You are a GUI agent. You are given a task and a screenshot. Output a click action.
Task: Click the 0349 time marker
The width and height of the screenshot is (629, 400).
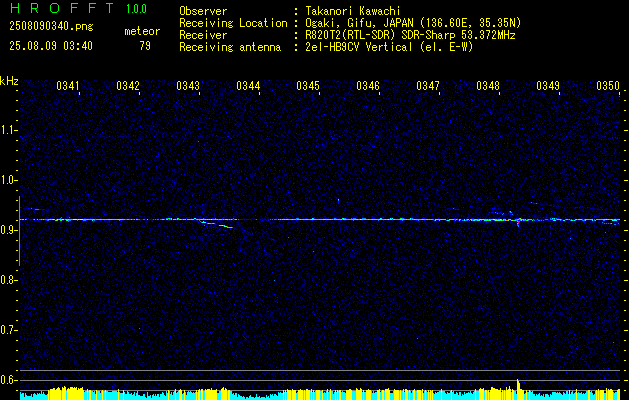click(548, 85)
